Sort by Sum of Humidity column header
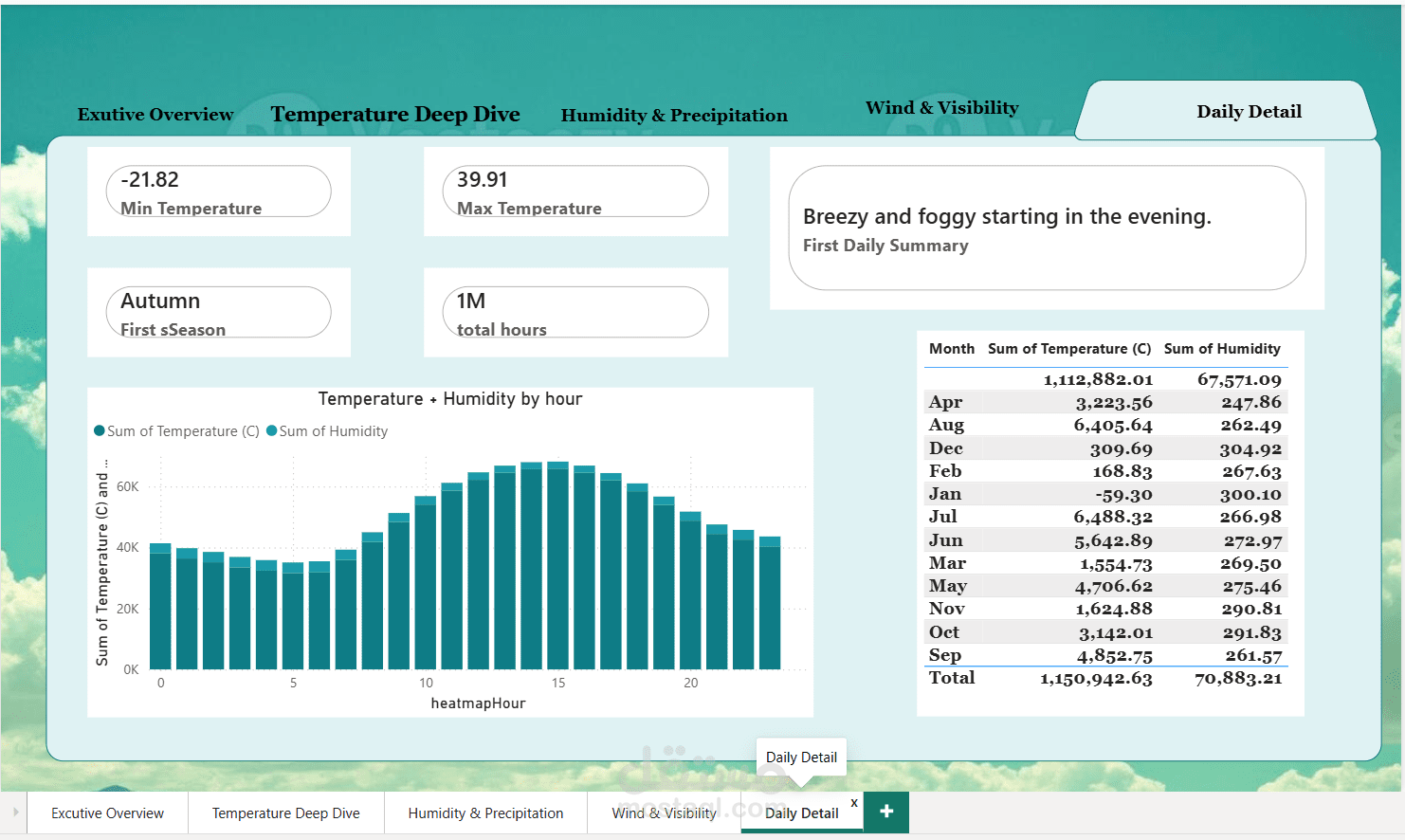The height and width of the screenshot is (840, 1405). click(x=1222, y=349)
